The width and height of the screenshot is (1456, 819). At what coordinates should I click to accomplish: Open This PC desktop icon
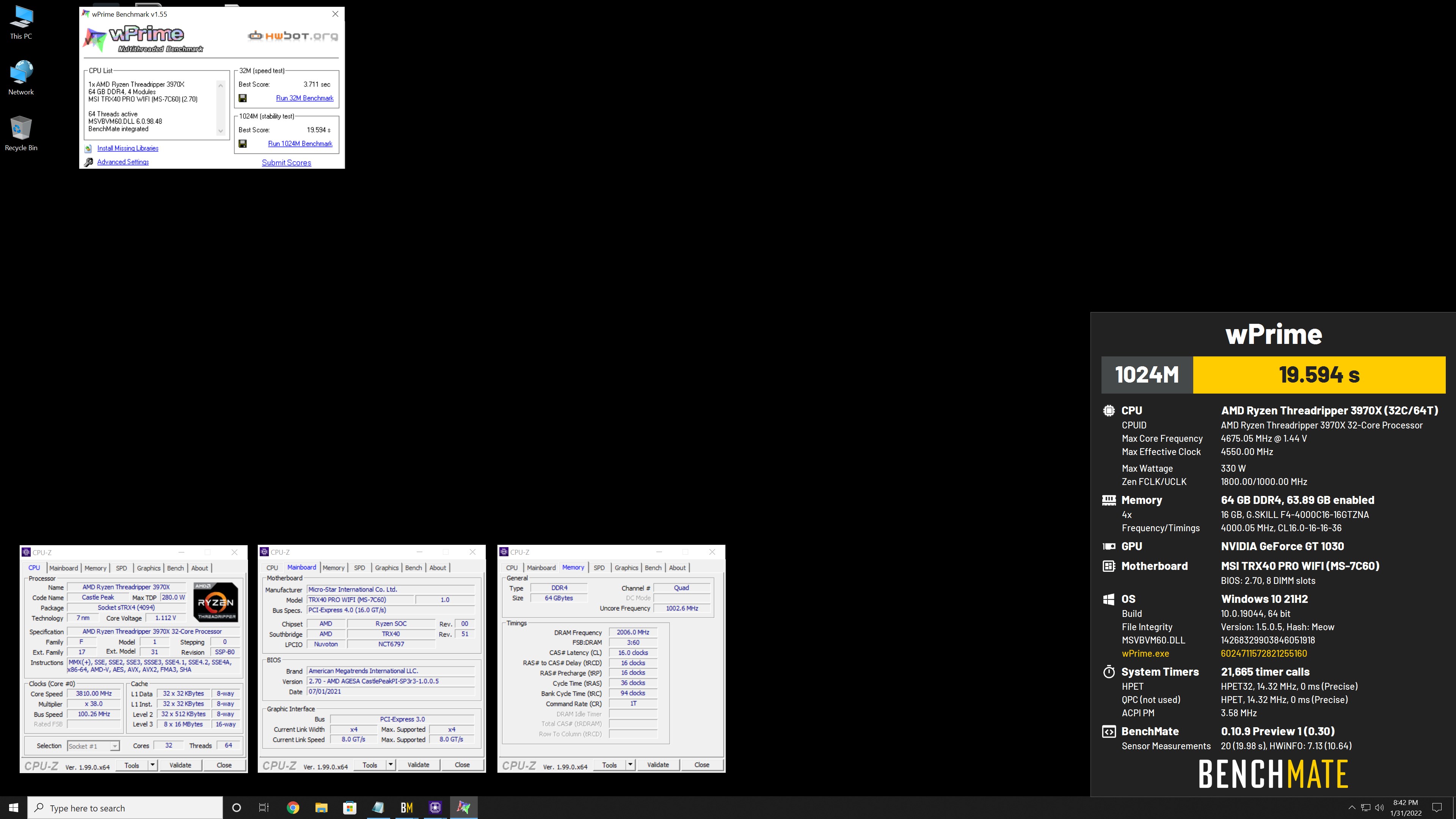click(x=21, y=23)
